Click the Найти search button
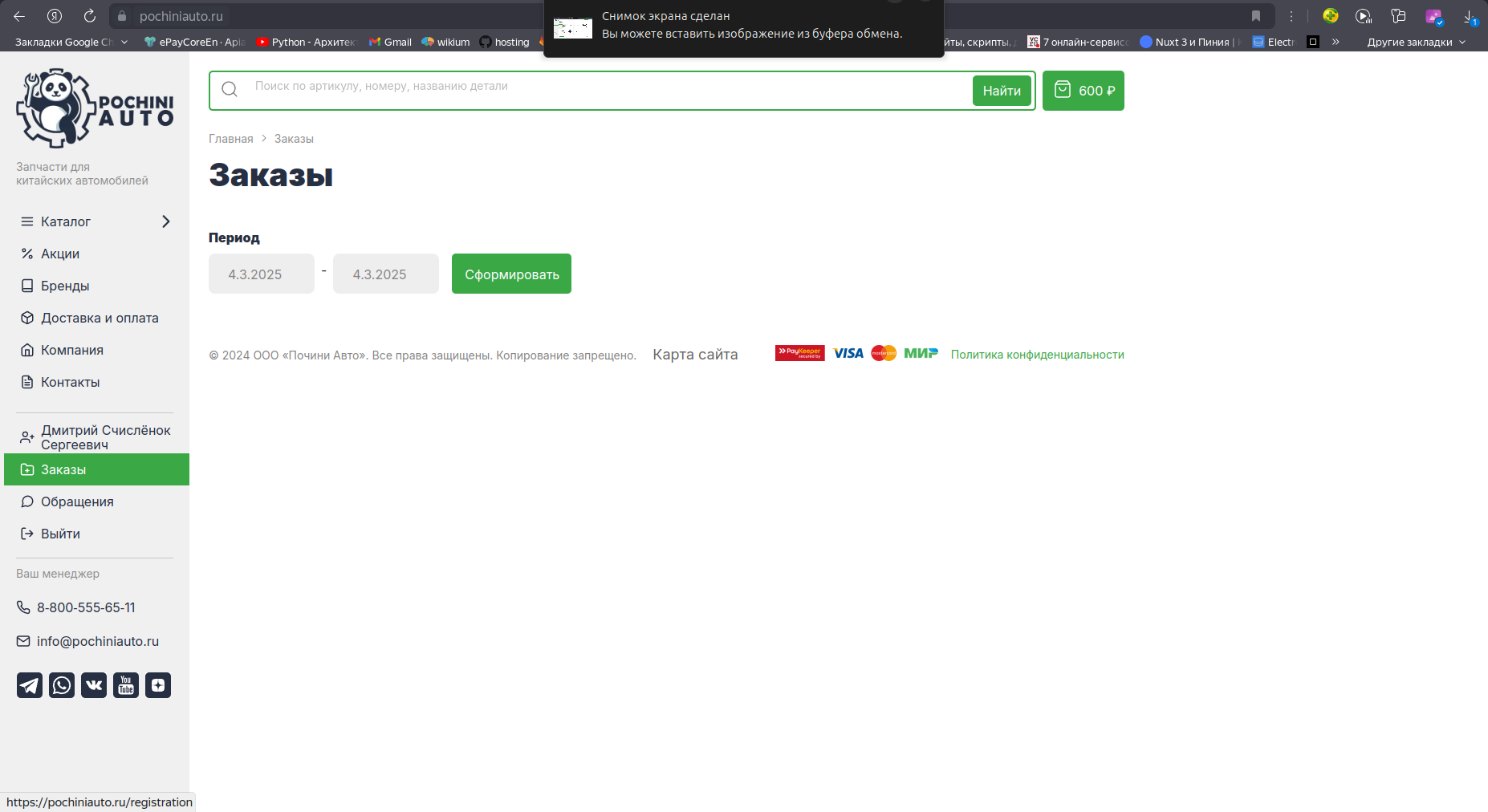The image size is (1488, 812). (1002, 91)
